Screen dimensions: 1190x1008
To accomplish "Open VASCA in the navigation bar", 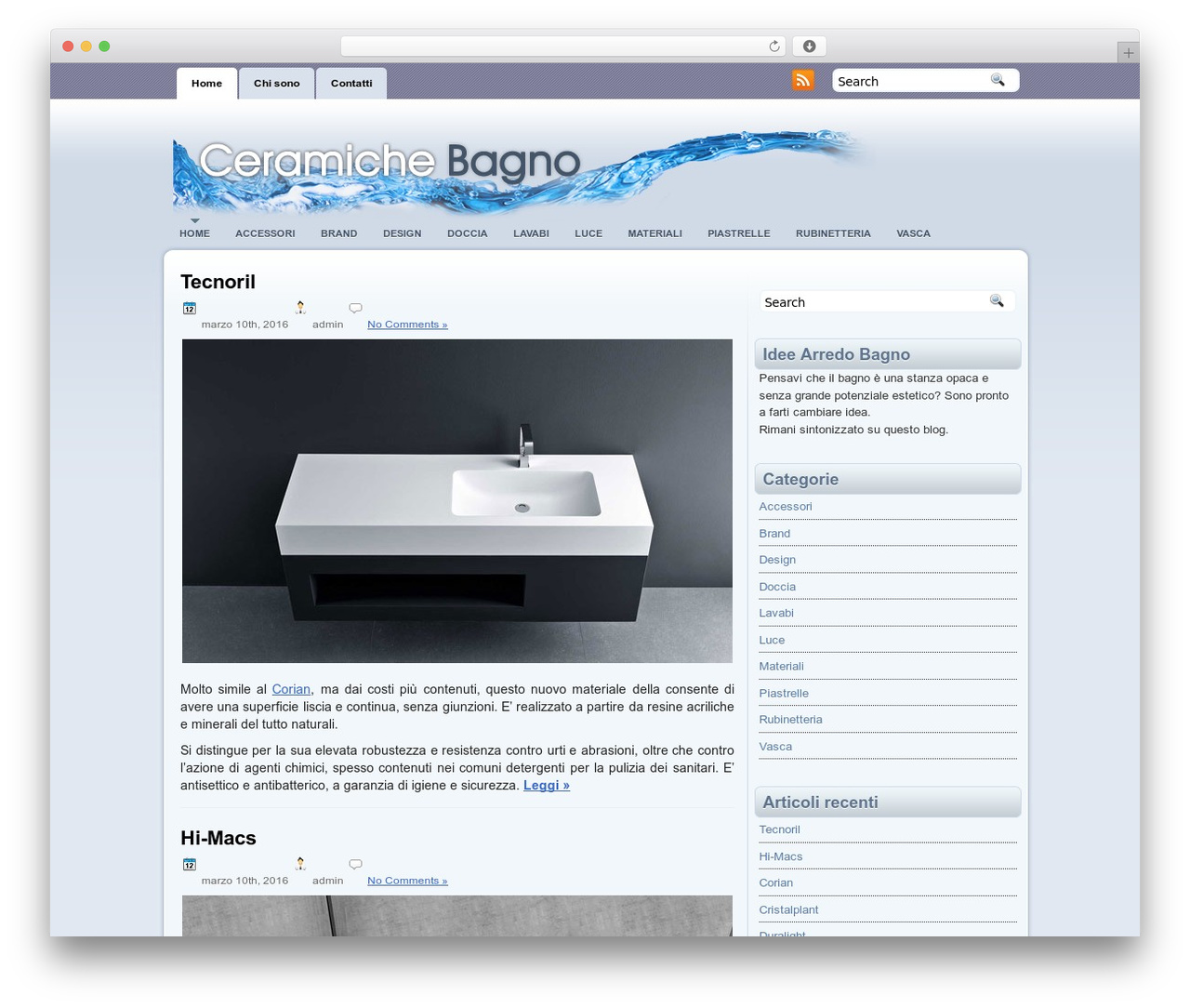I will (x=913, y=233).
